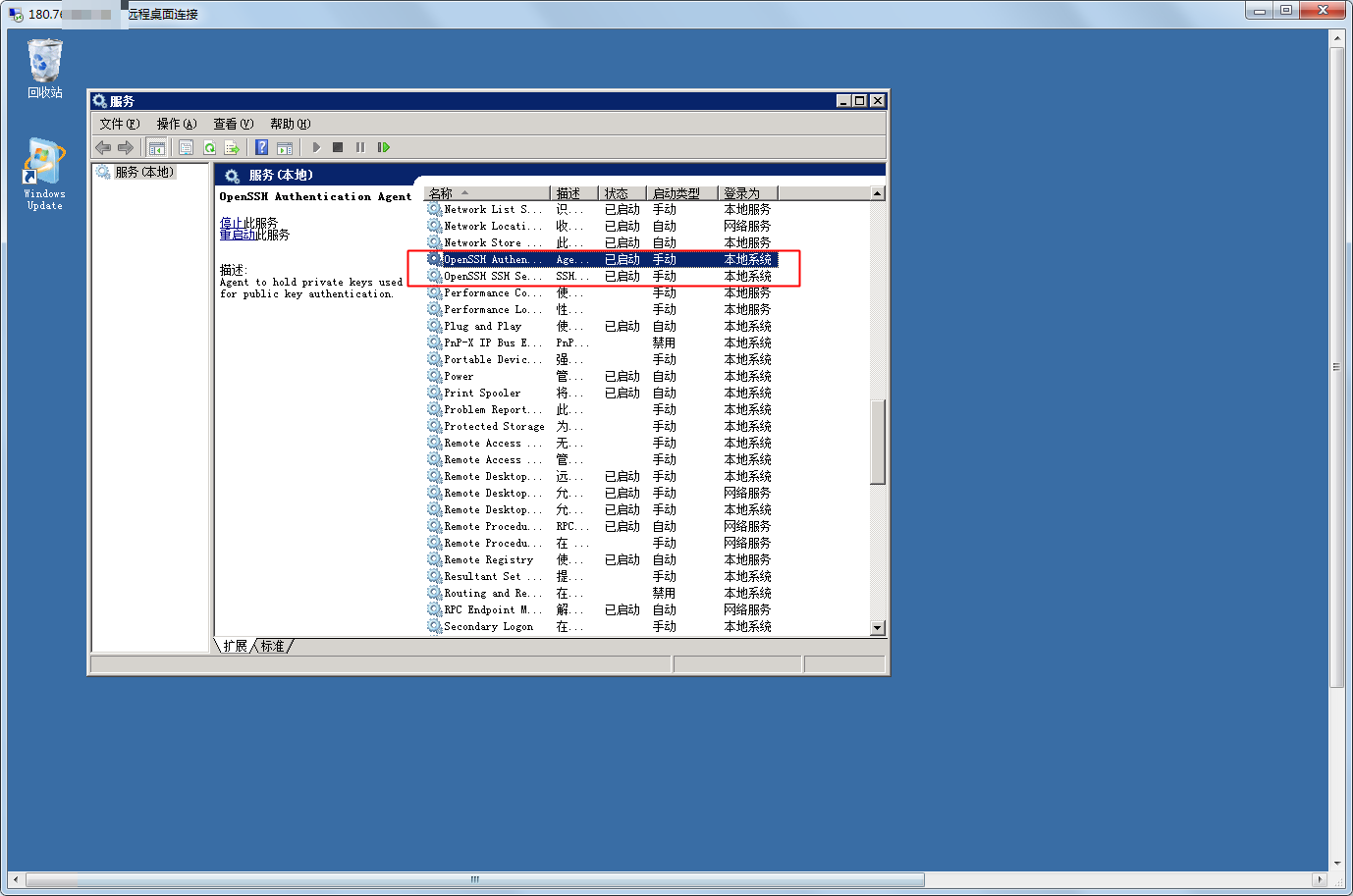Click the Back navigation arrow in the toolbar
Image resolution: width=1353 pixels, height=896 pixels.
click(x=103, y=147)
